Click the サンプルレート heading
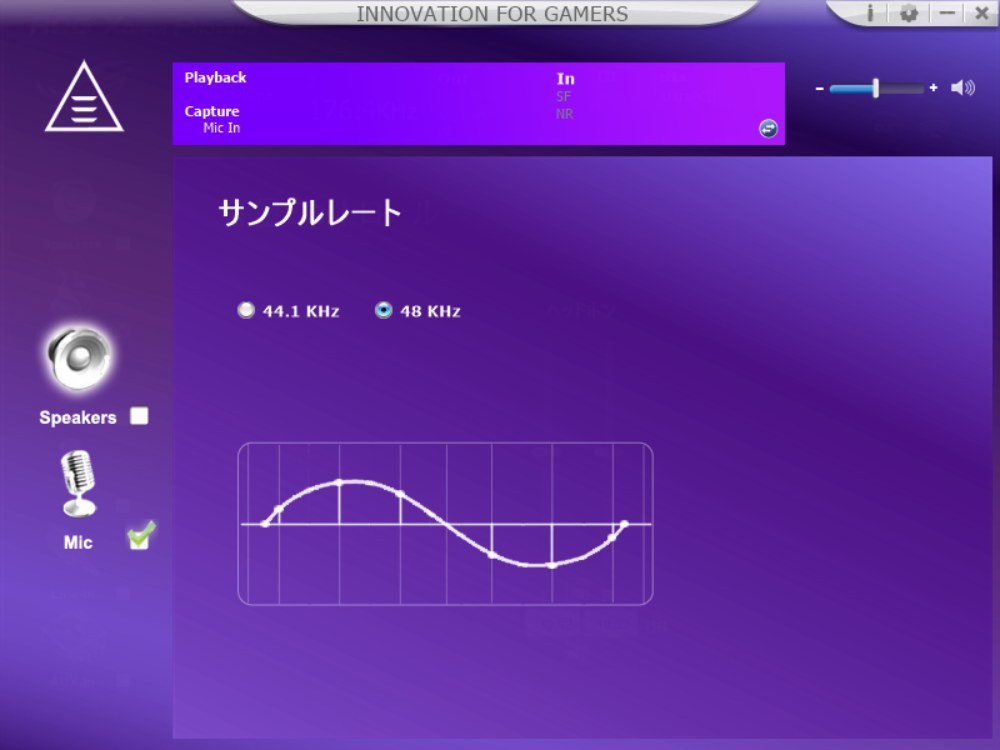The height and width of the screenshot is (750, 1000). click(x=310, y=212)
